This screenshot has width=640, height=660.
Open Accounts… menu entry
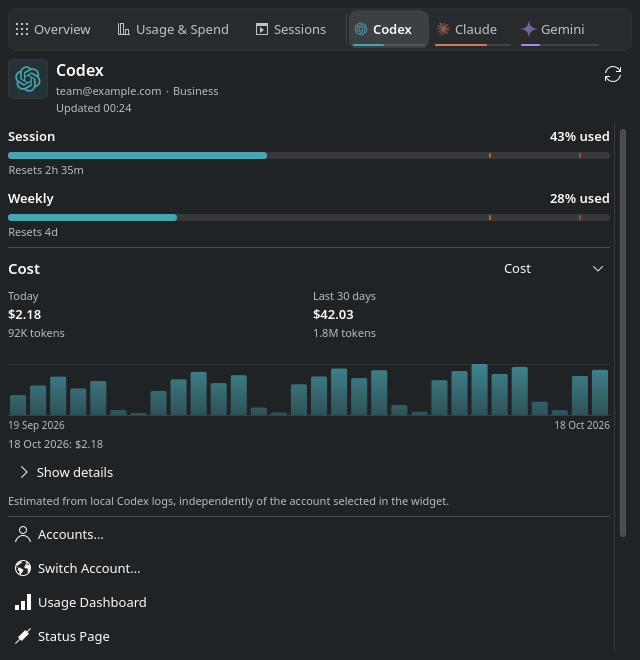point(309,534)
